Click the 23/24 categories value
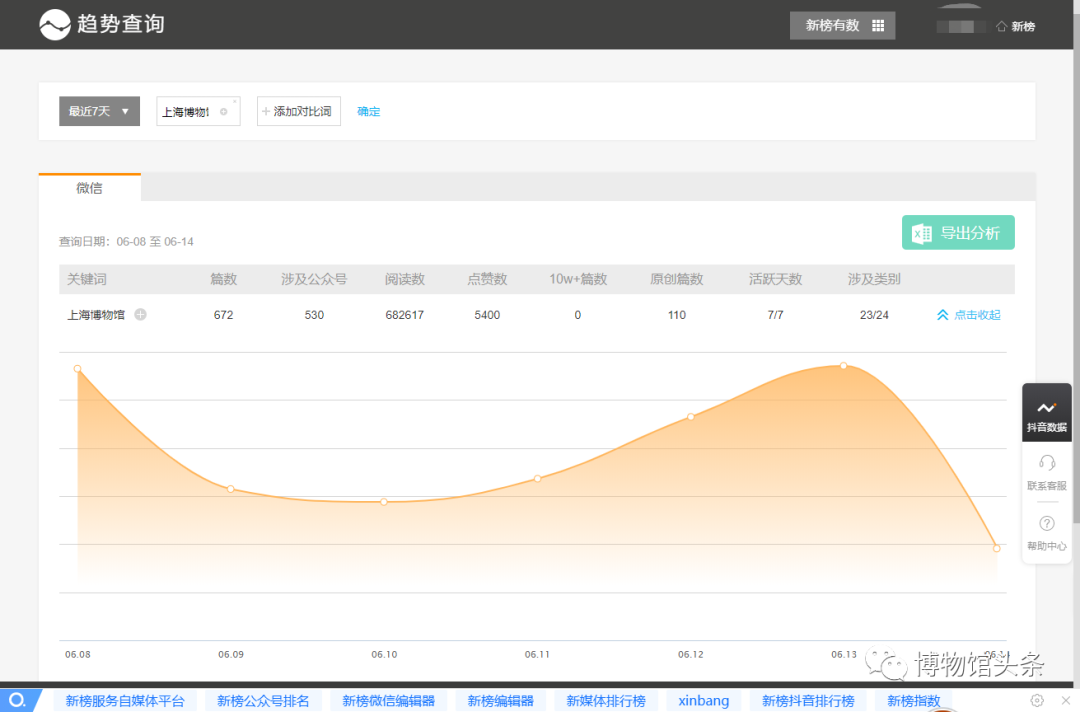The image size is (1080, 712). (x=874, y=315)
